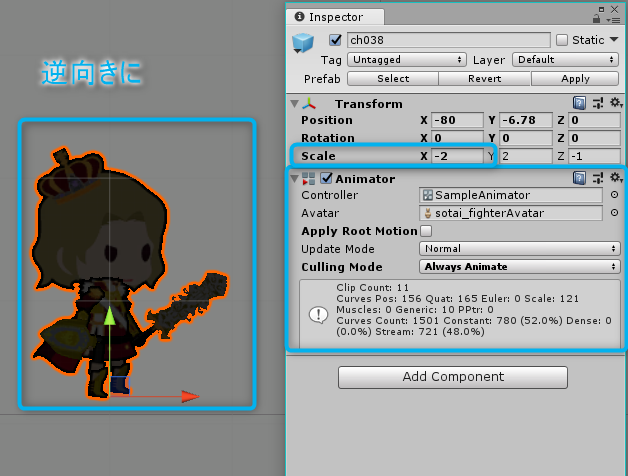This screenshot has width=628, height=476.
Task: Click the Inspector info icon
Action: click(299, 16)
